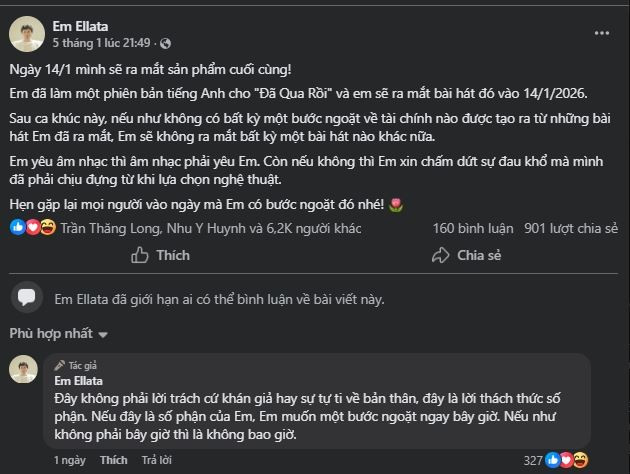
Task: Open the post options three-dot menu
Action: (x=602, y=33)
